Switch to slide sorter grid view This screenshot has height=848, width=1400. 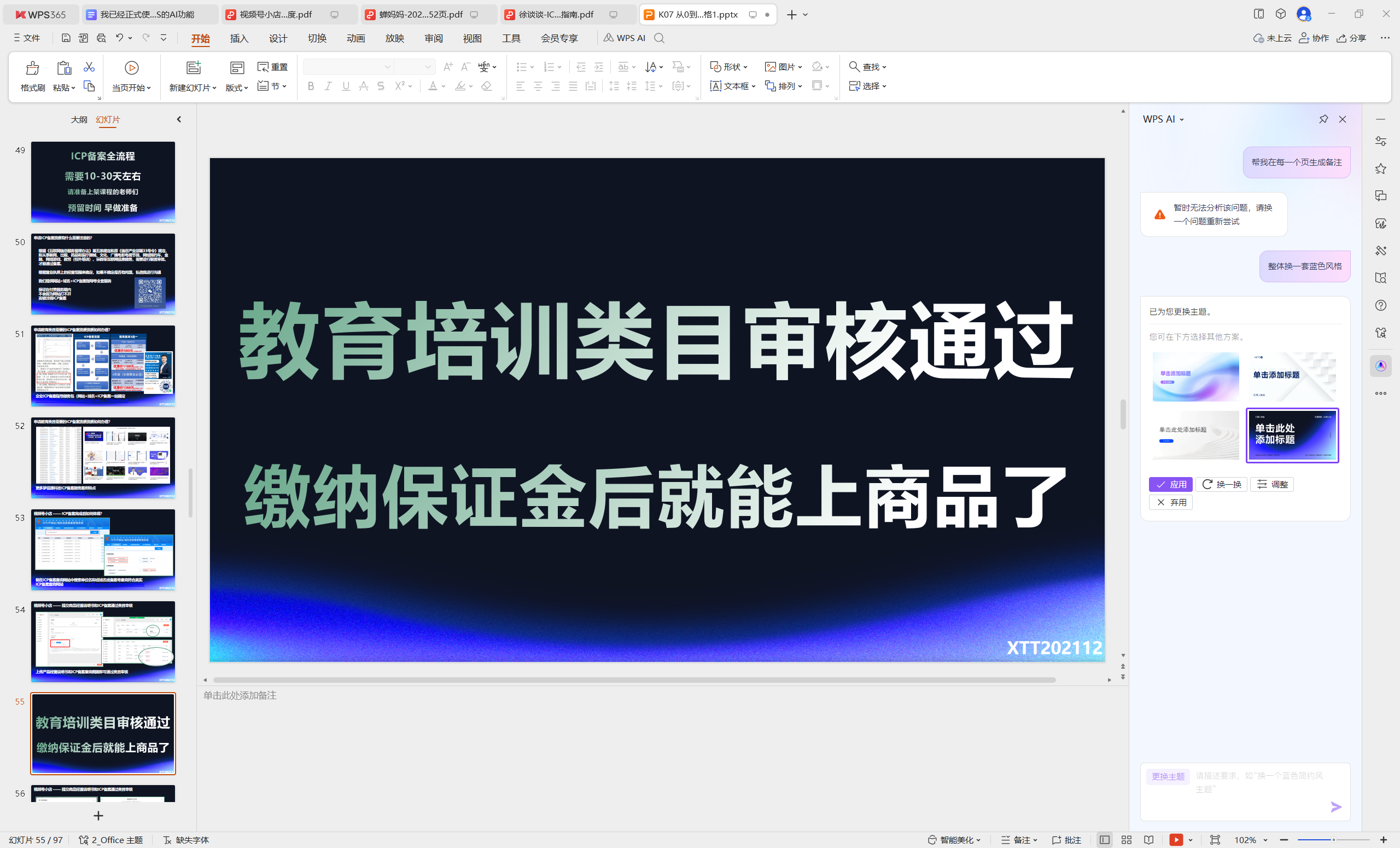click(1126, 839)
